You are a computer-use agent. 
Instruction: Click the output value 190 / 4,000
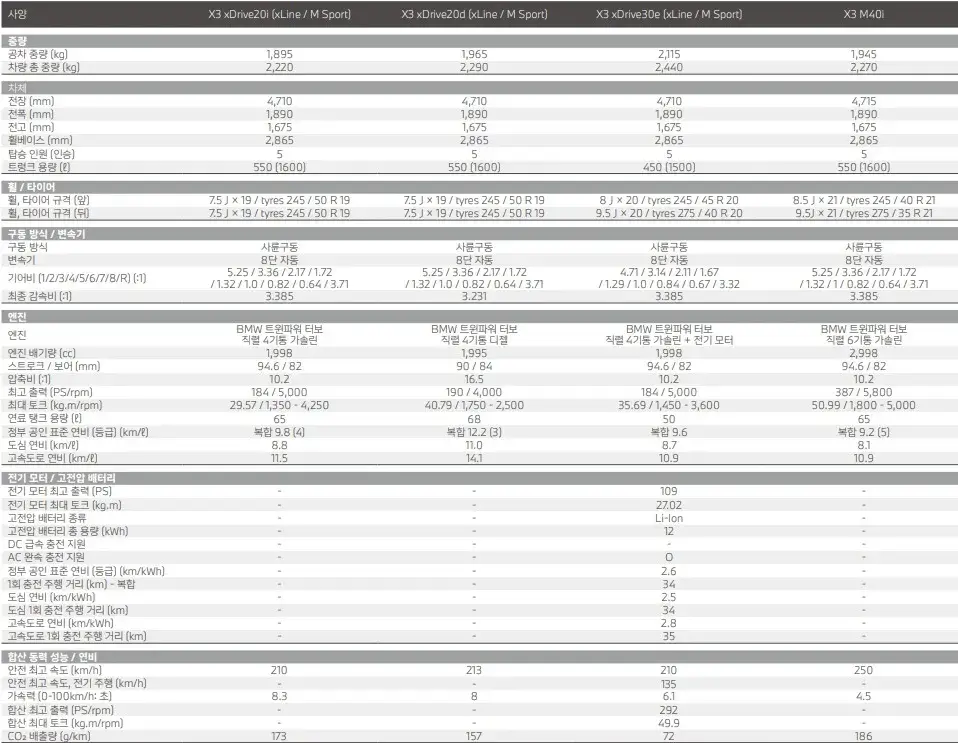(x=474, y=392)
